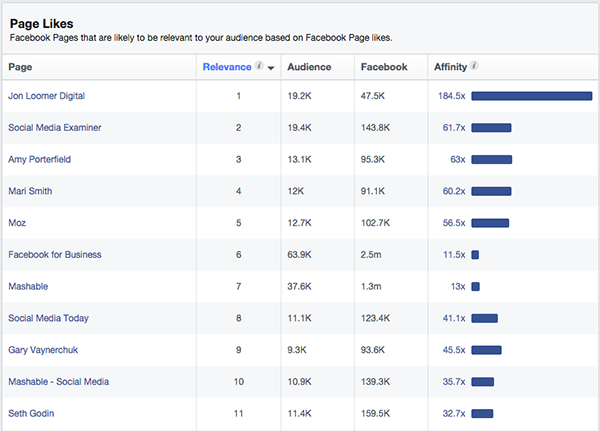Select the 19.4K audience value

coord(299,128)
